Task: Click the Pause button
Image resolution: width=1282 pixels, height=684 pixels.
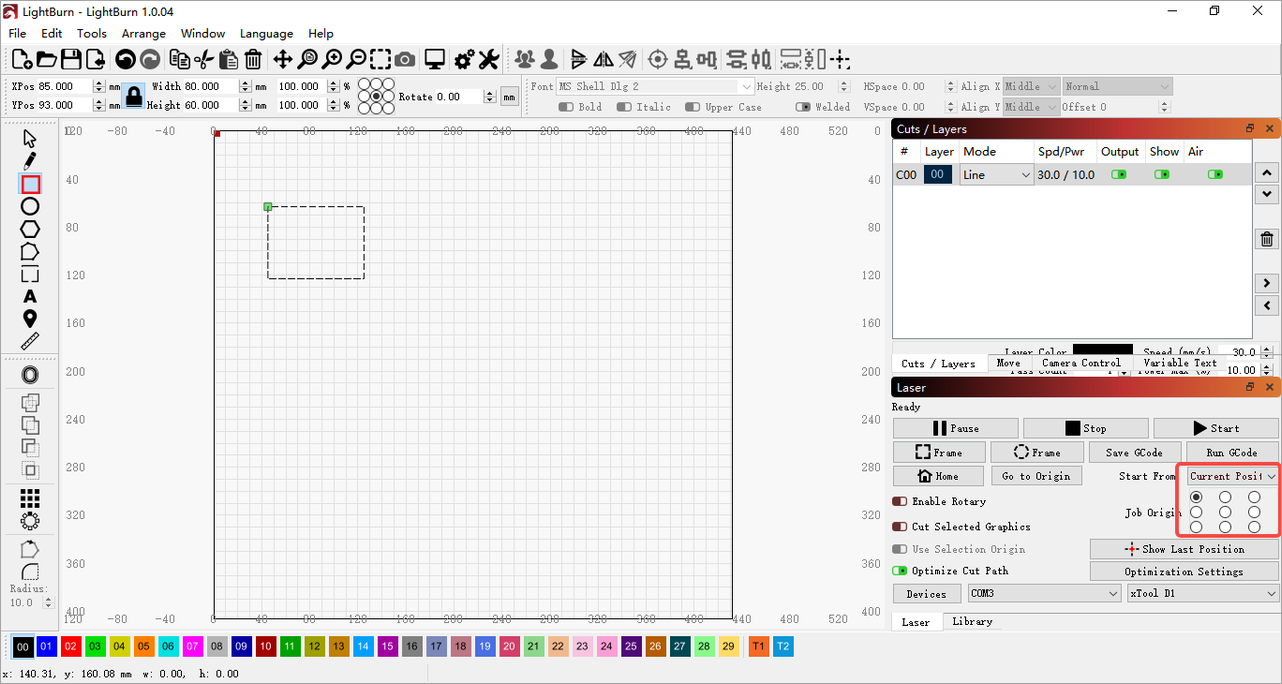Action: tap(955, 428)
